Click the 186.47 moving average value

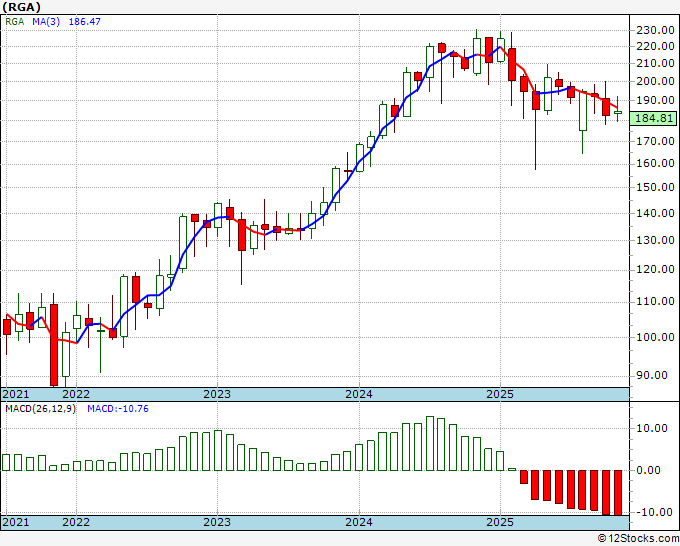(x=85, y=21)
